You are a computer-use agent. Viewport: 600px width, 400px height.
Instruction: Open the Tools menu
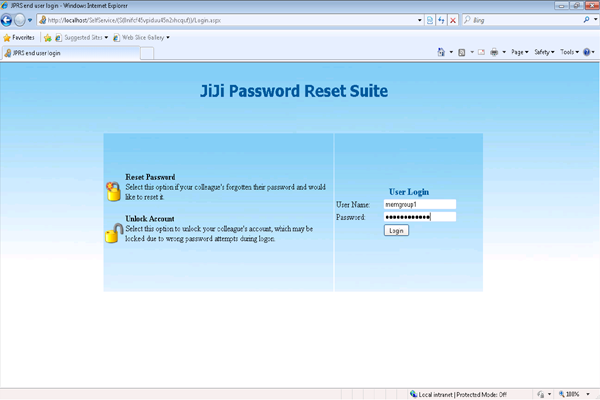(x=570, y=52)
